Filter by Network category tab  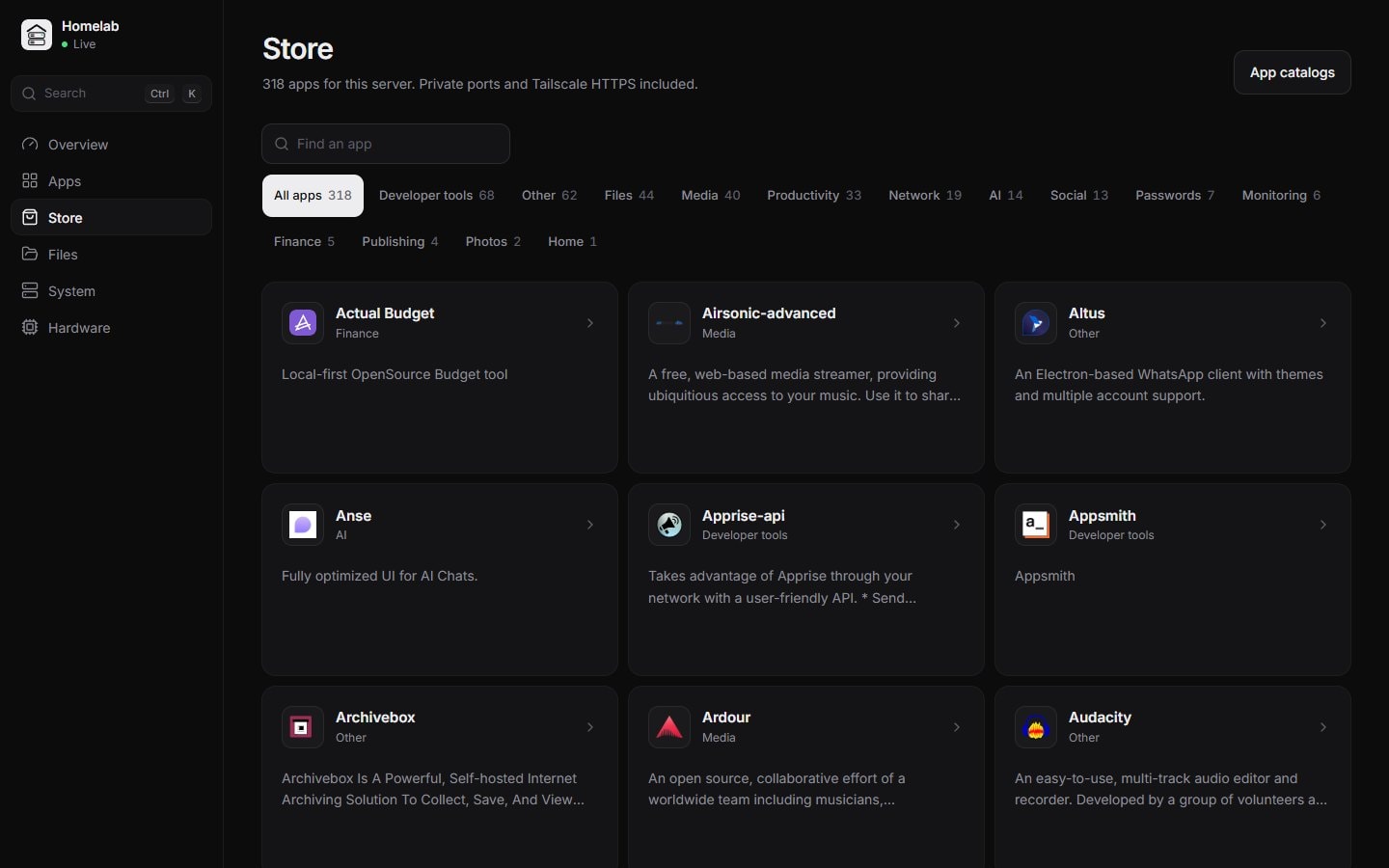pyautogui.click(x=925, y=196)
